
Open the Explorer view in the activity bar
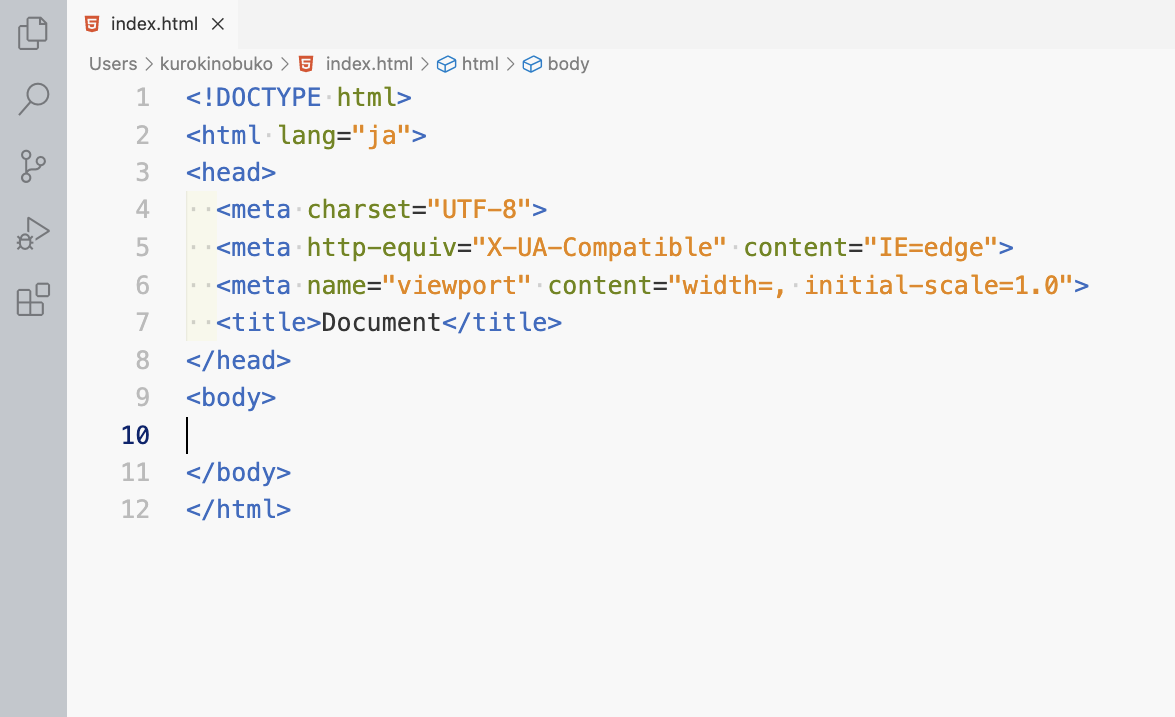click(33, 33)
